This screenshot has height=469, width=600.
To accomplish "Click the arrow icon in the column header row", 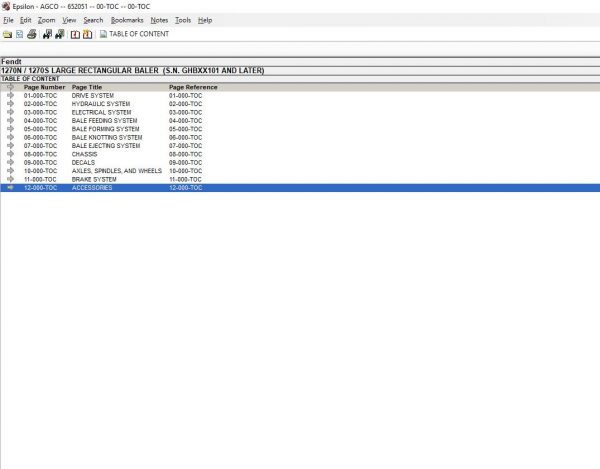I will pyautogui.click(x=10, y=87).
